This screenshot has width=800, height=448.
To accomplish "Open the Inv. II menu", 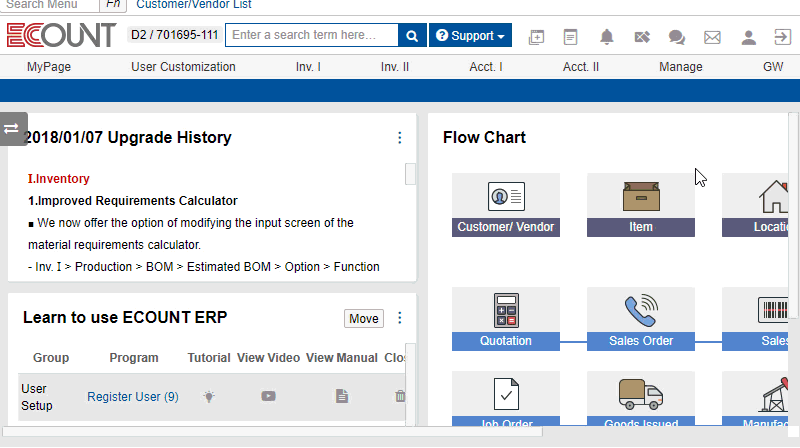I will [x=395, y=67].
